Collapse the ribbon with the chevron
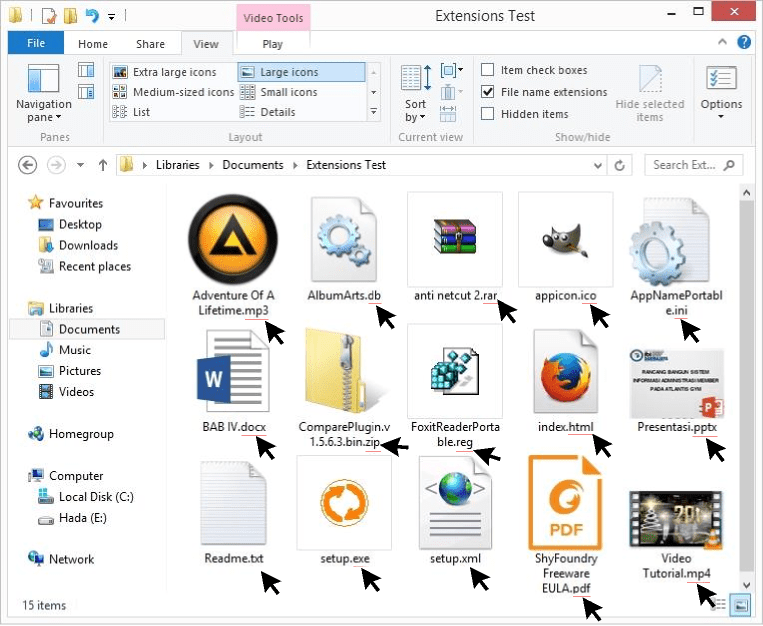 coord(723,42)
